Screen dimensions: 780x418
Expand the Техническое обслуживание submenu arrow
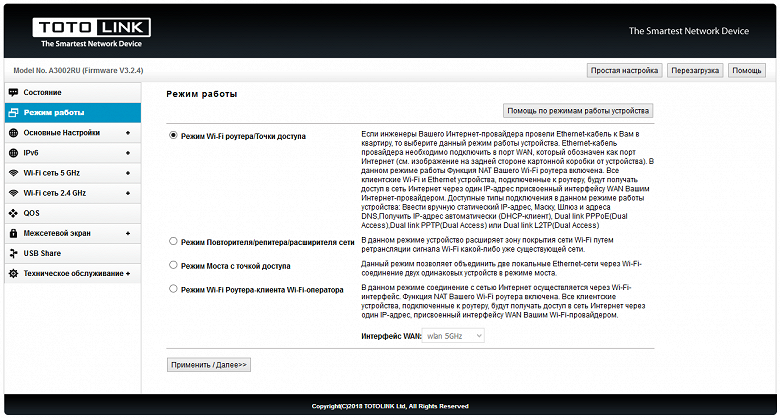coord(127,273)
